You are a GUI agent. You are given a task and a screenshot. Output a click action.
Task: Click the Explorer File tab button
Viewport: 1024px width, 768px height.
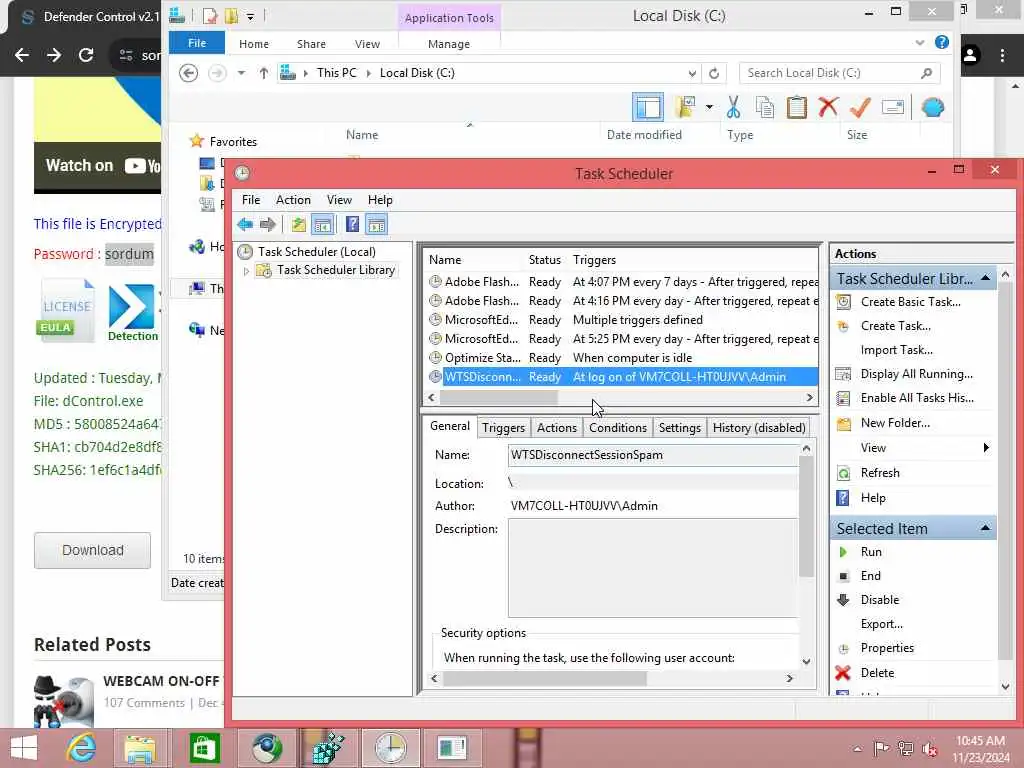[x=197, y=43]
